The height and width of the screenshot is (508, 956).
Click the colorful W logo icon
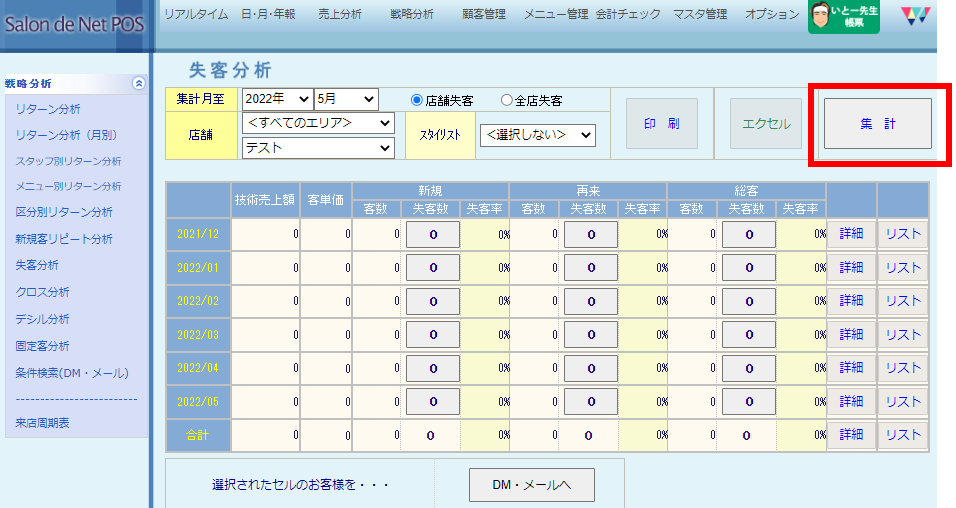click(x=914, y=17)
